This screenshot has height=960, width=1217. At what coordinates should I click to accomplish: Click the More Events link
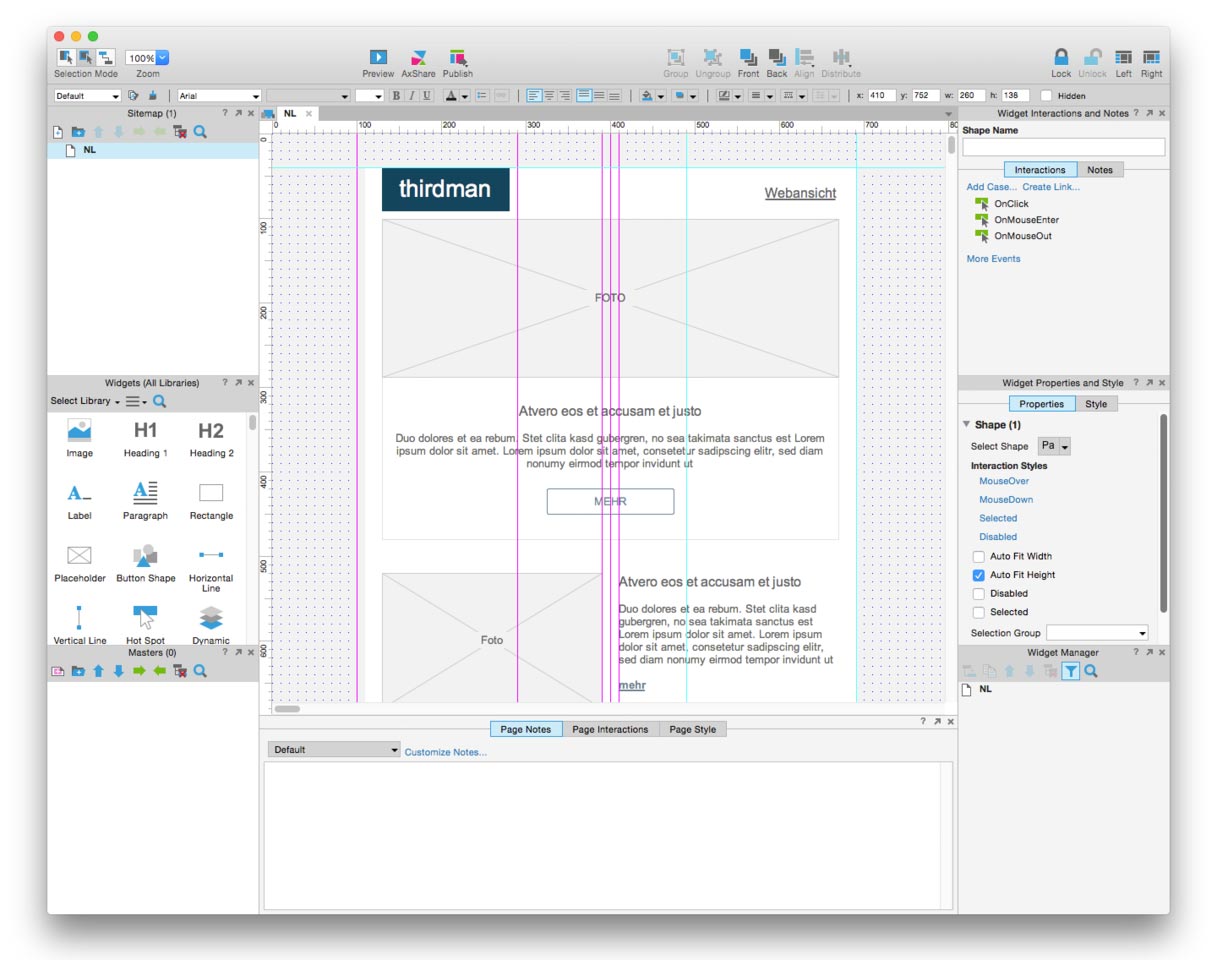click(x=993, y=259)
